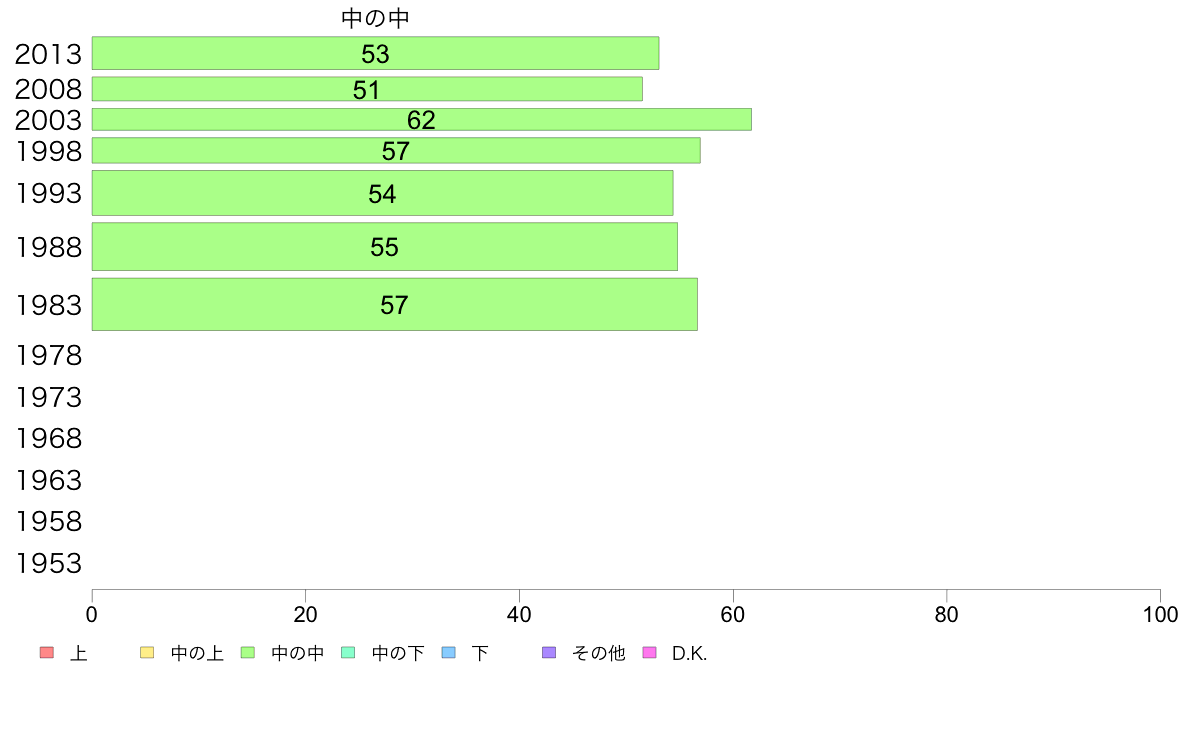Click the 100 axis tick label
Viewport: 1188px width, 736px height.
[x=1160, y=615]
